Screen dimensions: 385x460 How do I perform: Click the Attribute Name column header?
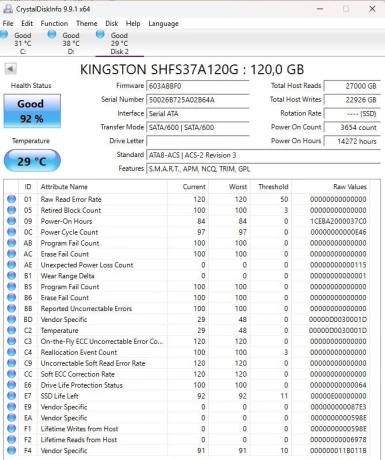point(102,187)
